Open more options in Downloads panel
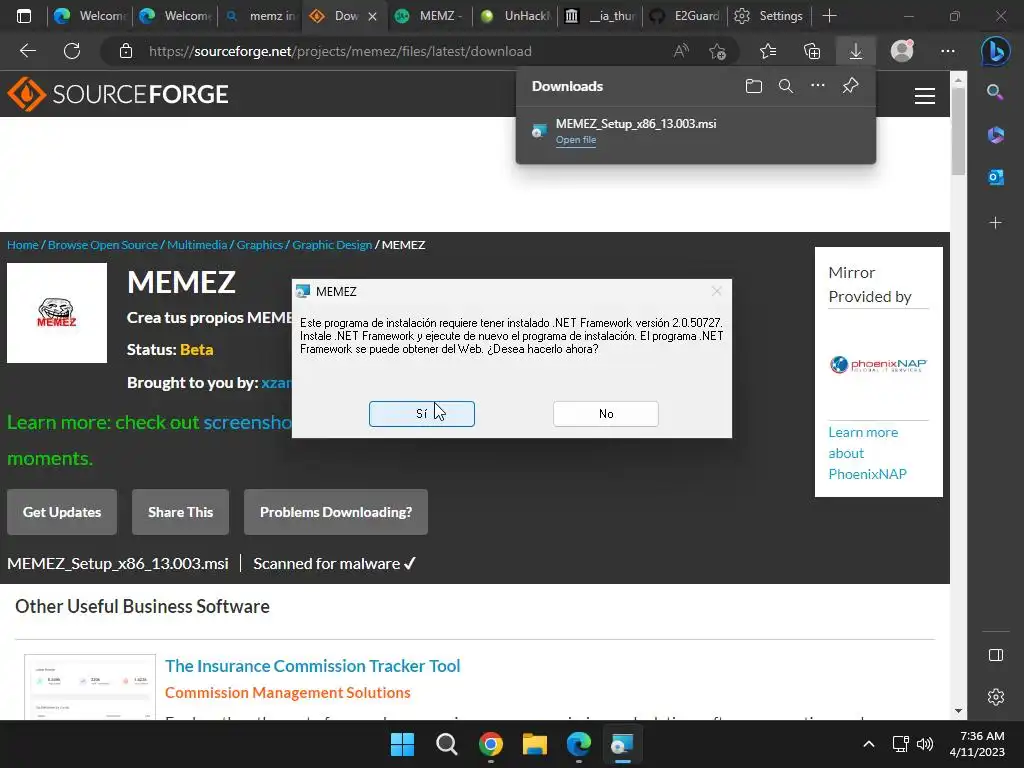Screen dimensions: 1024x768 (818, 86)
